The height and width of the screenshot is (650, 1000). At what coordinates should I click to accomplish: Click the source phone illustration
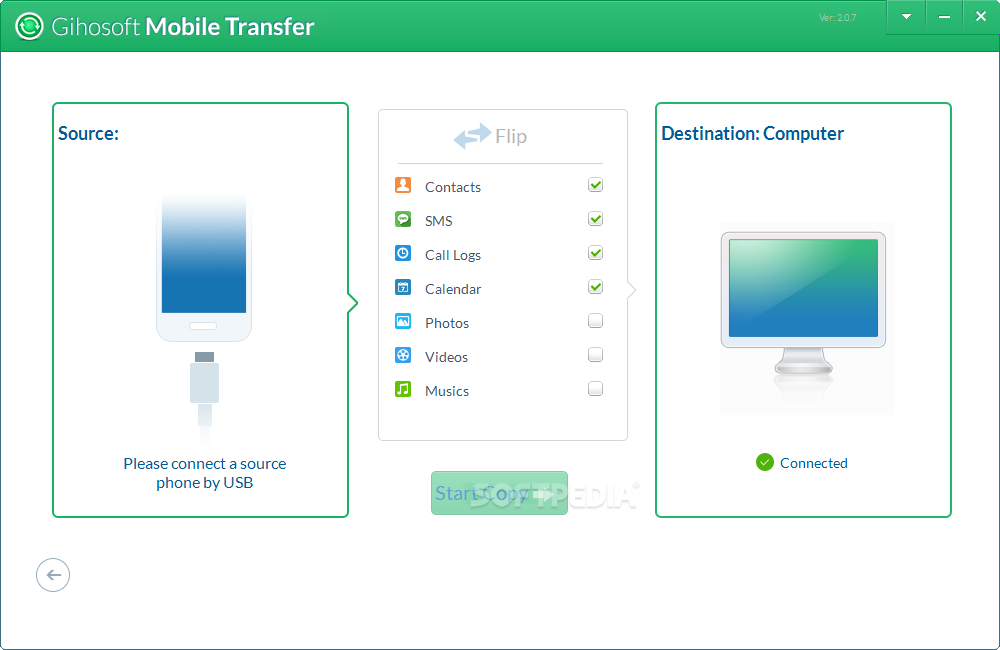click(204, 268)
